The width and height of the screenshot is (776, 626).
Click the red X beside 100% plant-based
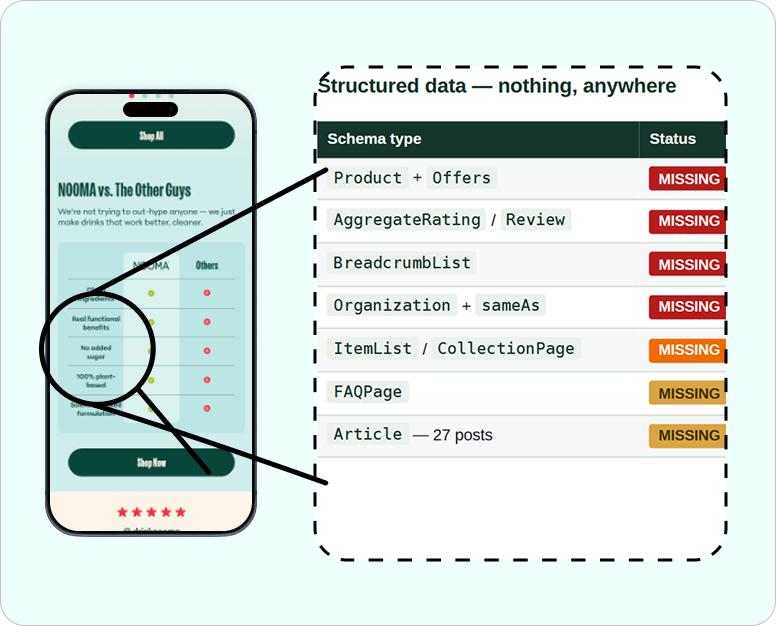point(207,380)
